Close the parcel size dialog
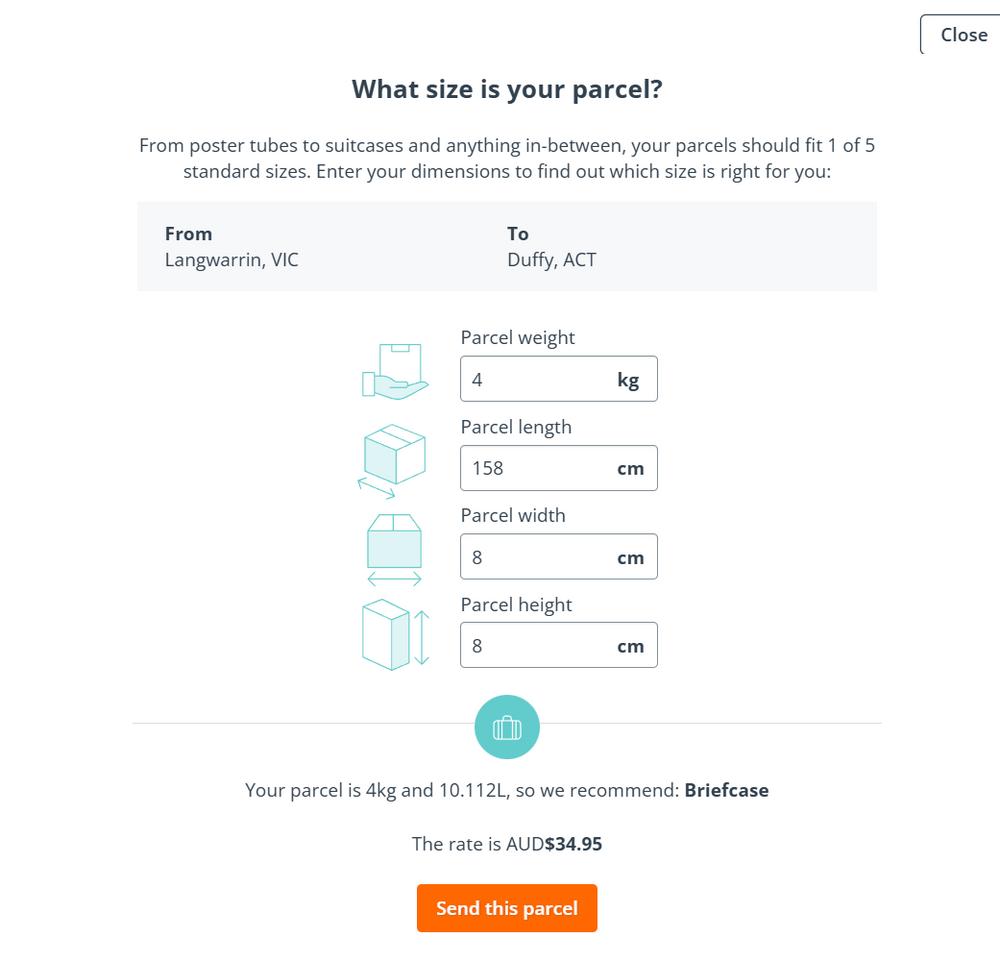The image size is (1000, 962). click(x=963, y=34)
